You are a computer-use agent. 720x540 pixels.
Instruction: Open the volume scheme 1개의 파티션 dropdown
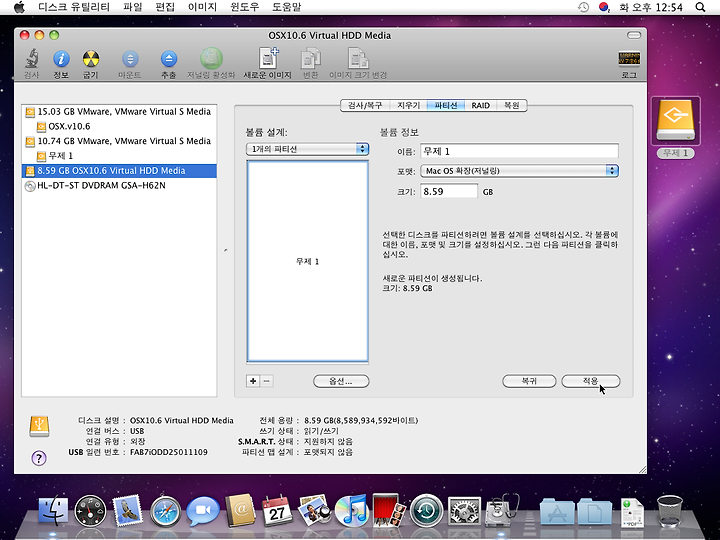307,149
